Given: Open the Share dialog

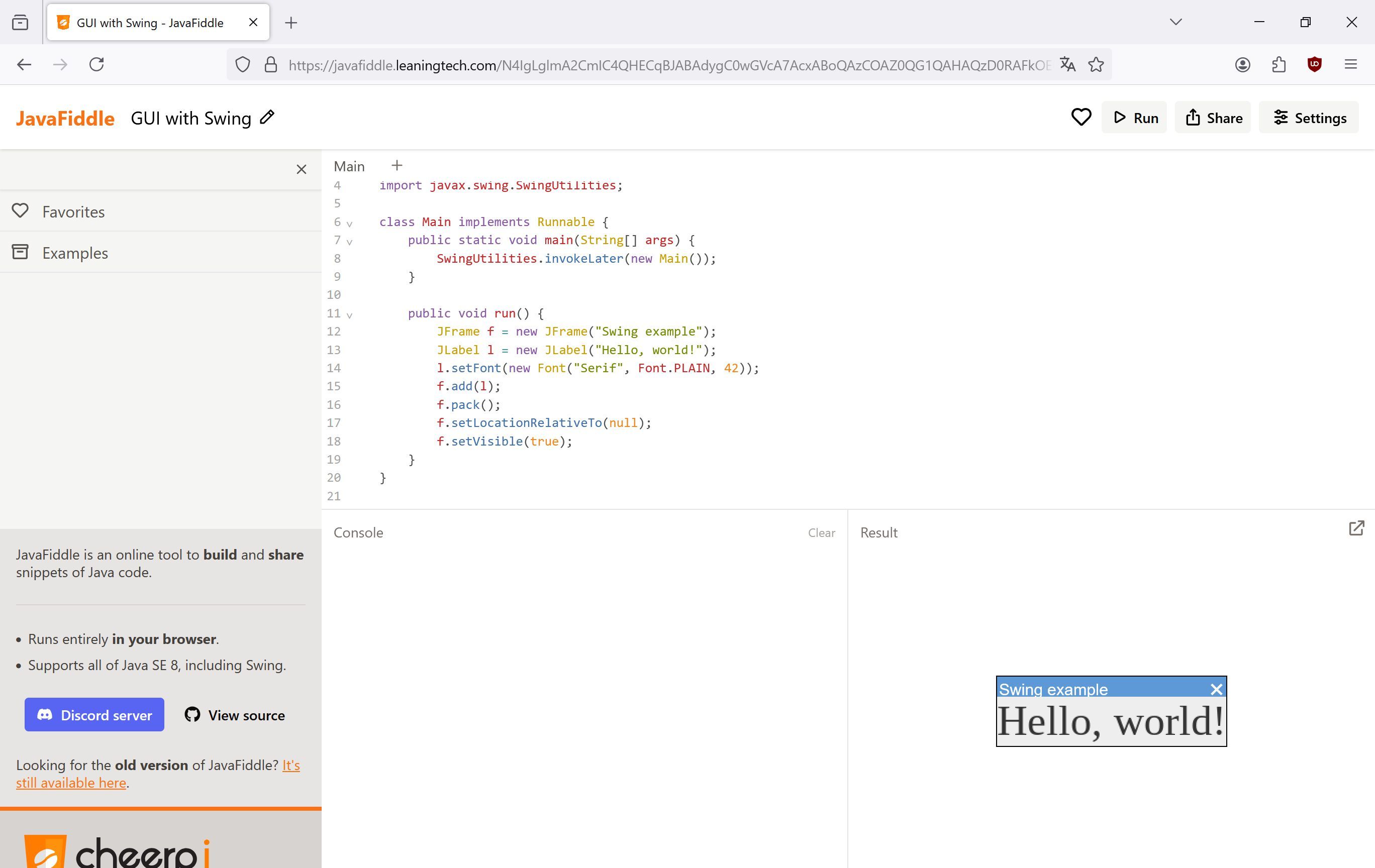Looking at the screenshot, I should (1213, 118).
